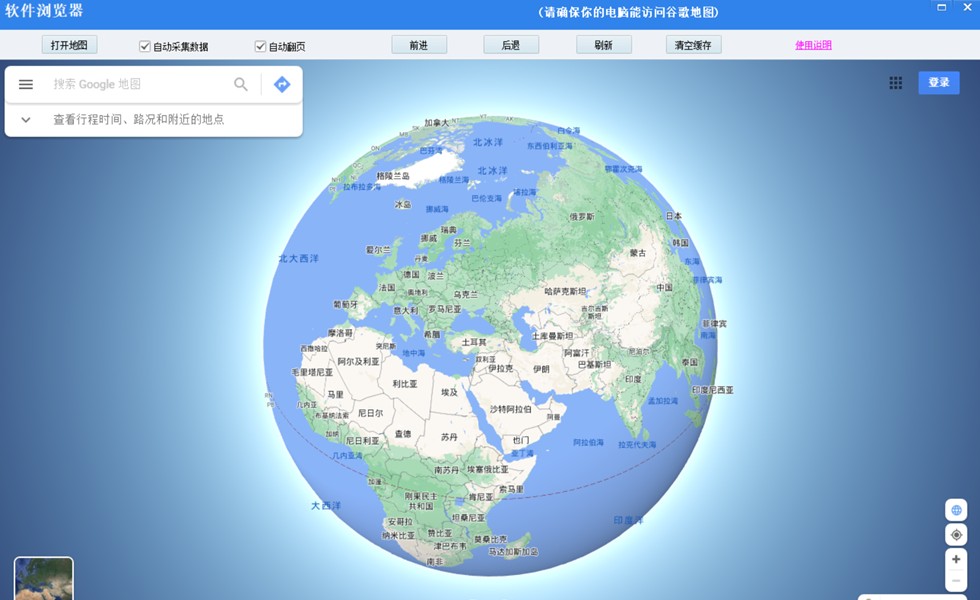Click the 阿尔及利亚 label on the globe
The height and width of the screenshot is (600, 980).
[358, 361]
